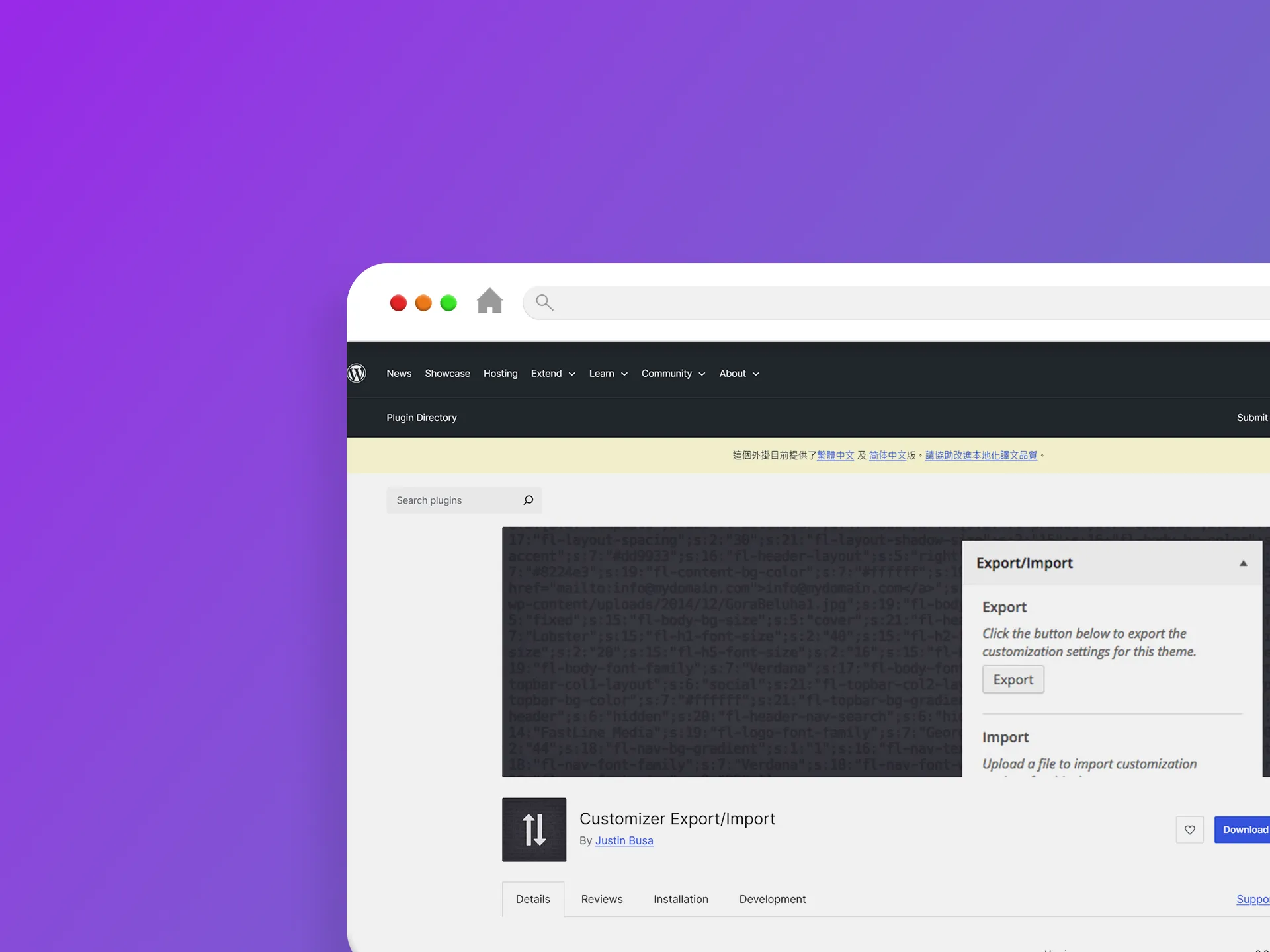Go to the Plugin Directory link

pos(421,418)
